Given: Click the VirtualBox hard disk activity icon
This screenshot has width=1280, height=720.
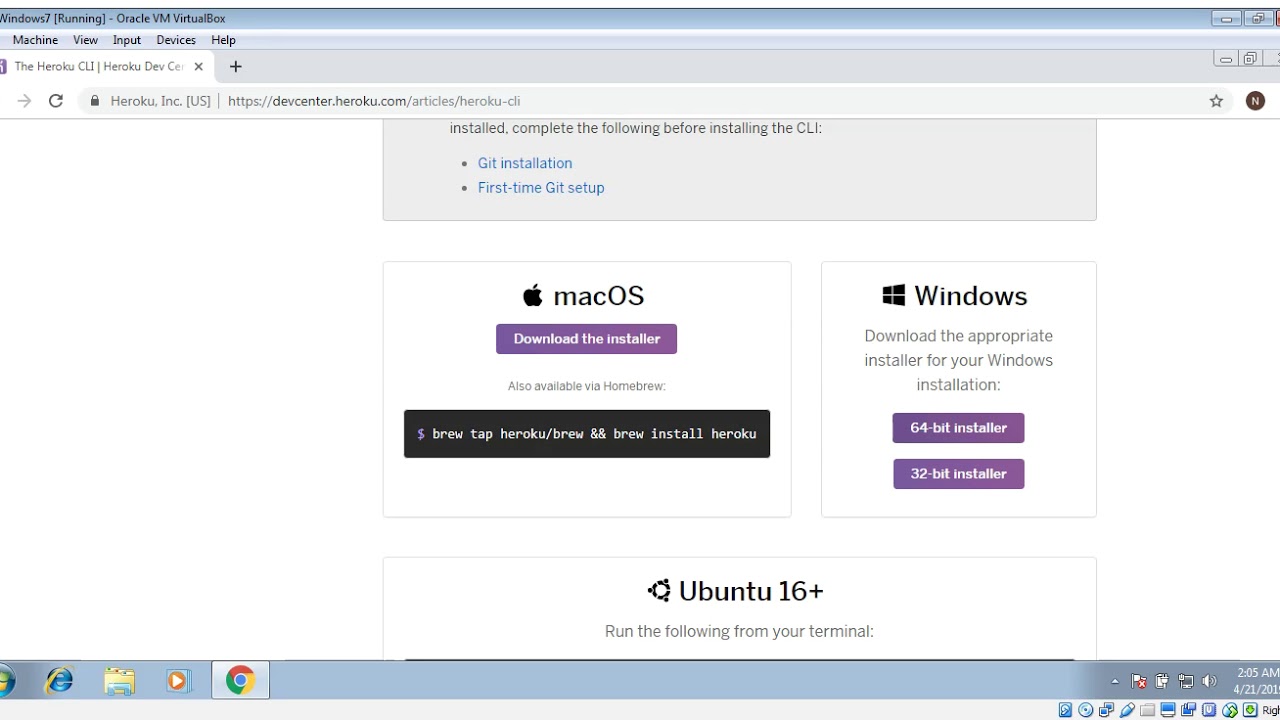Looking at the screenshot, I should (x=1065, y=710).
